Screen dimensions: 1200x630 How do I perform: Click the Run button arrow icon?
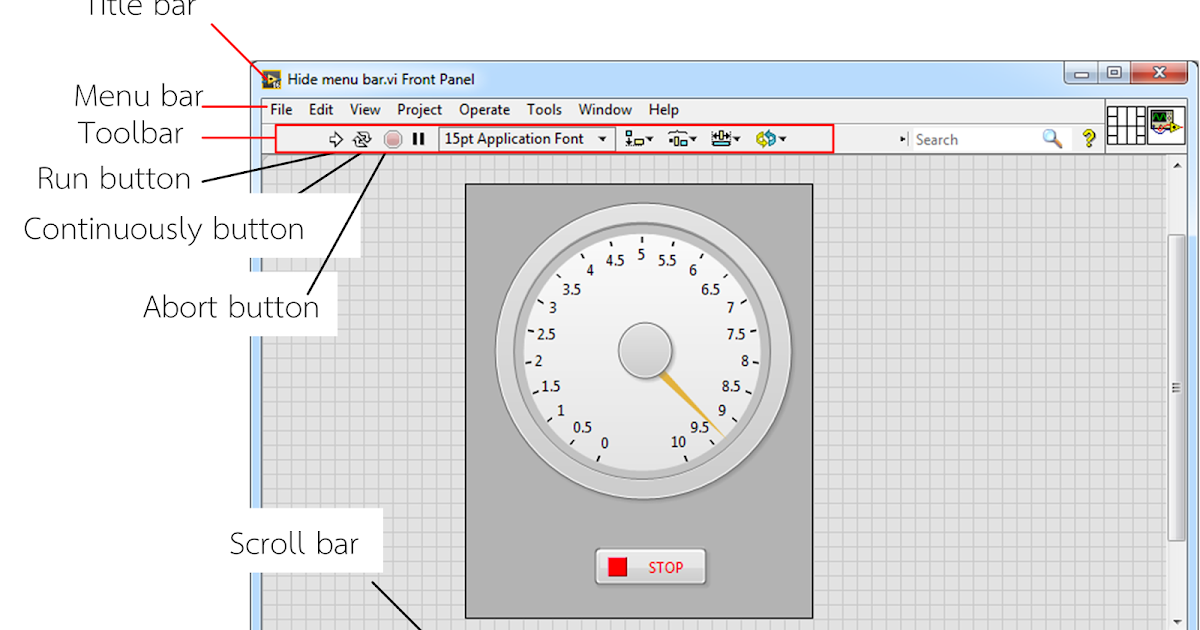pos(337,138)
